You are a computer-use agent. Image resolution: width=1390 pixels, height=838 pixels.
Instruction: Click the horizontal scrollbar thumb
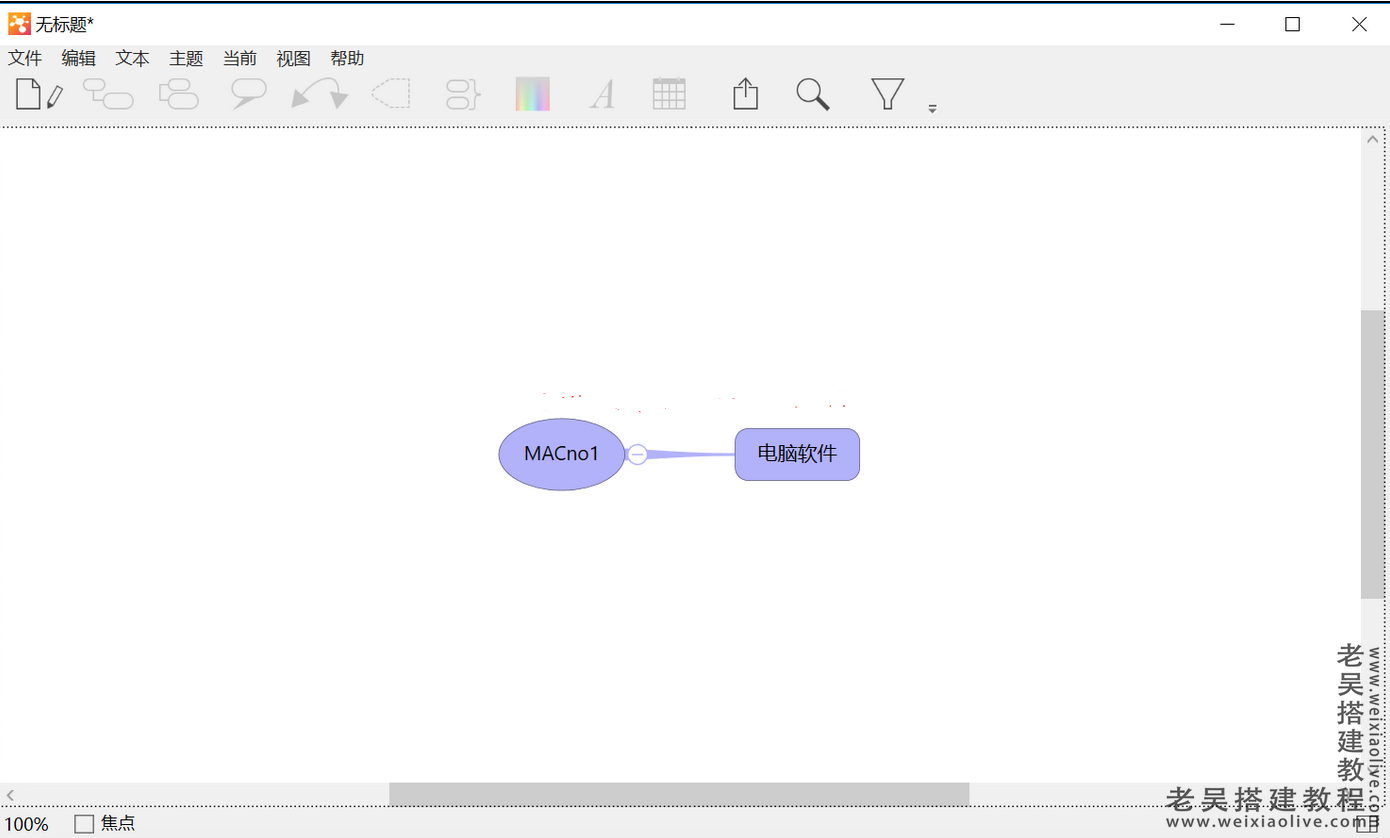[x=679, y=794]
